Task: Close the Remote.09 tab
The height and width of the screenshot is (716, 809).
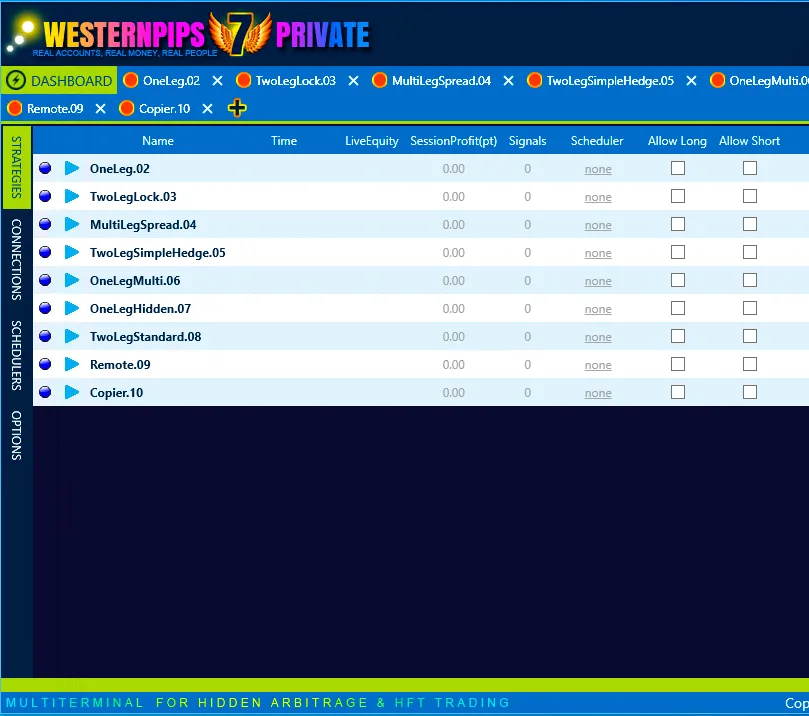Action: [x=101, y=109]
